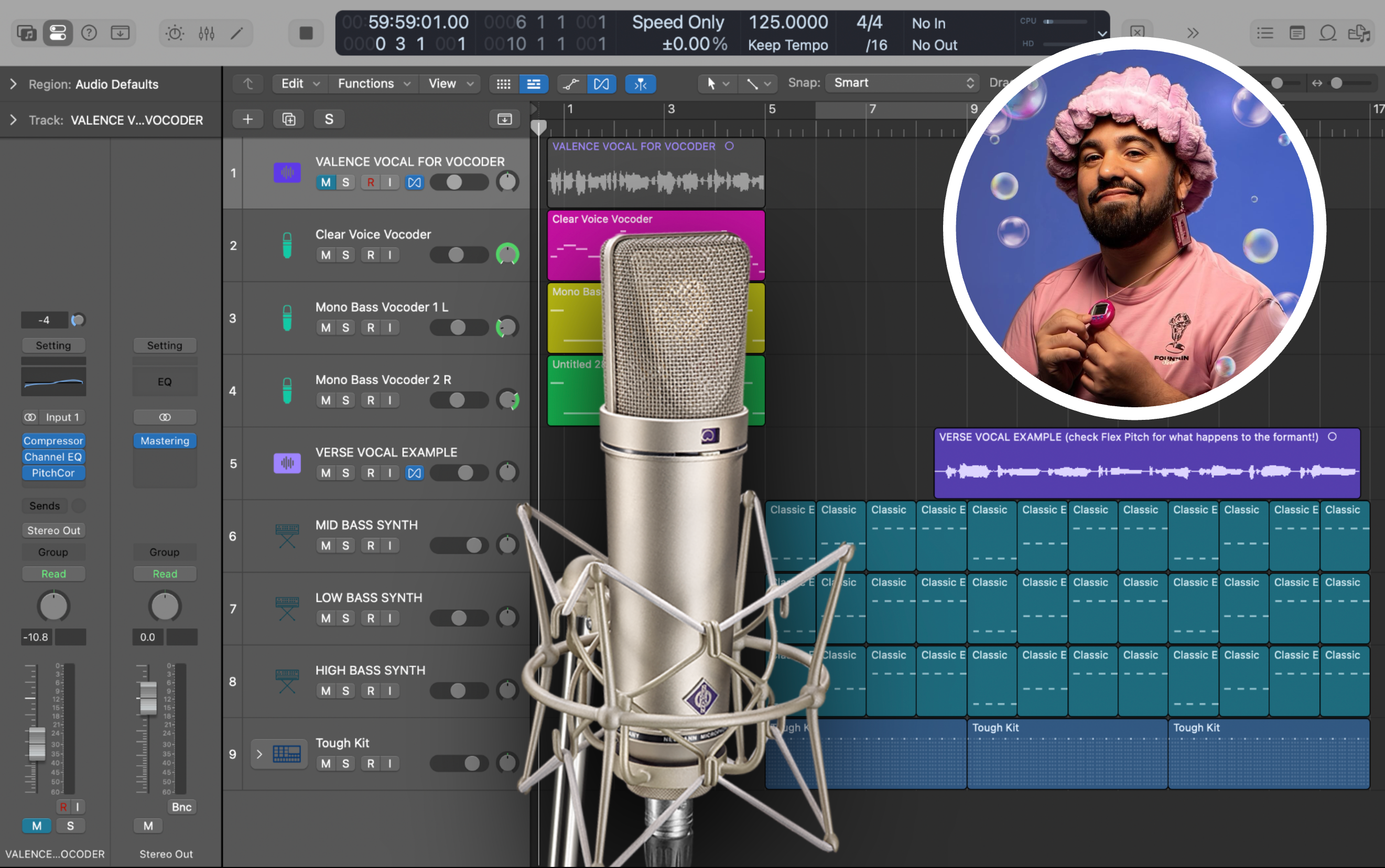Open the Loop Browser icon

pyautogui.click(x=1328, y=32)
